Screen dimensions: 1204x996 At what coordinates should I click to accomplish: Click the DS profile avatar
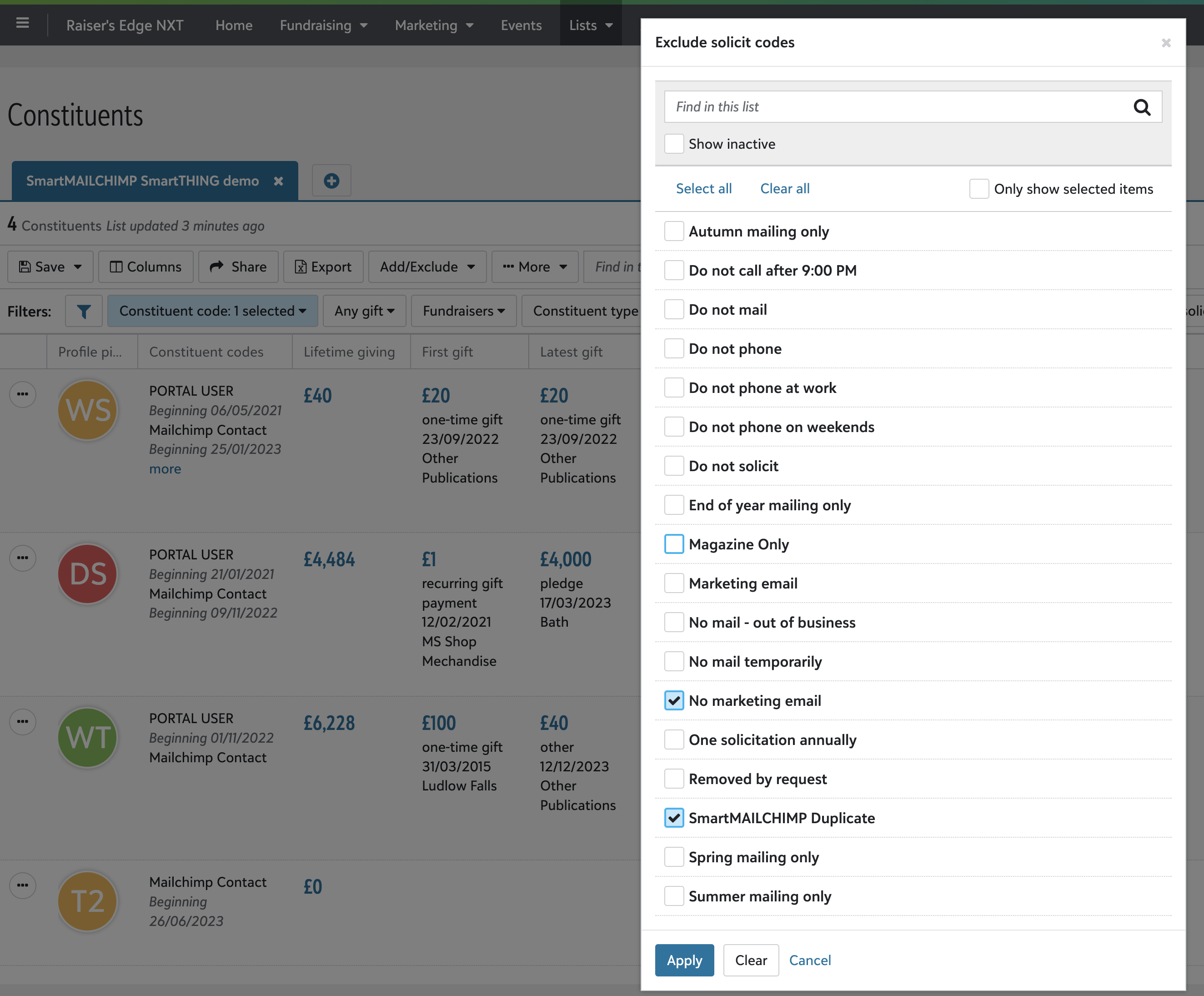[x=88, y=574]
